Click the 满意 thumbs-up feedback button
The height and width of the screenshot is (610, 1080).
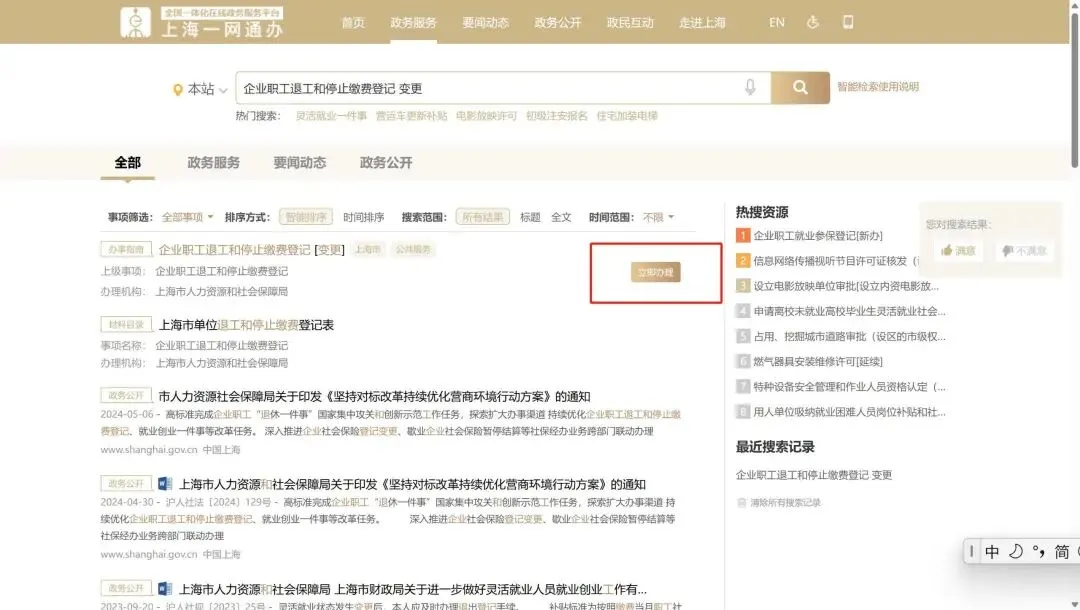958,251
